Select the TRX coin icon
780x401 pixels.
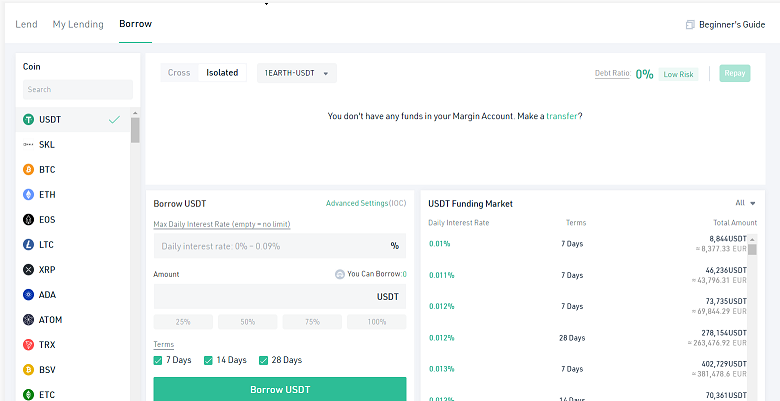(28, 344)
